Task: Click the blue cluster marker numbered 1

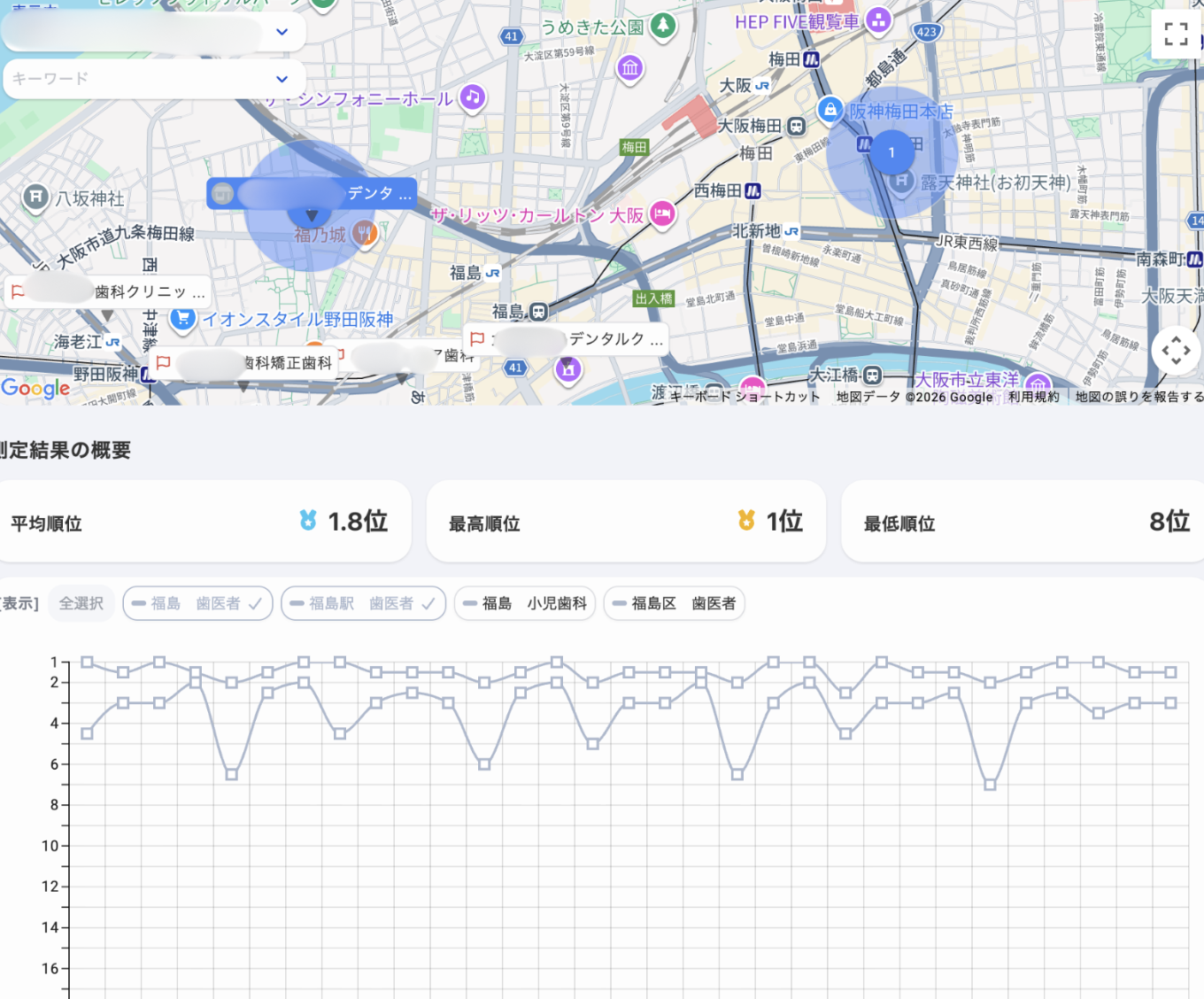Action: pyautogui.click(x=891, y=152)
